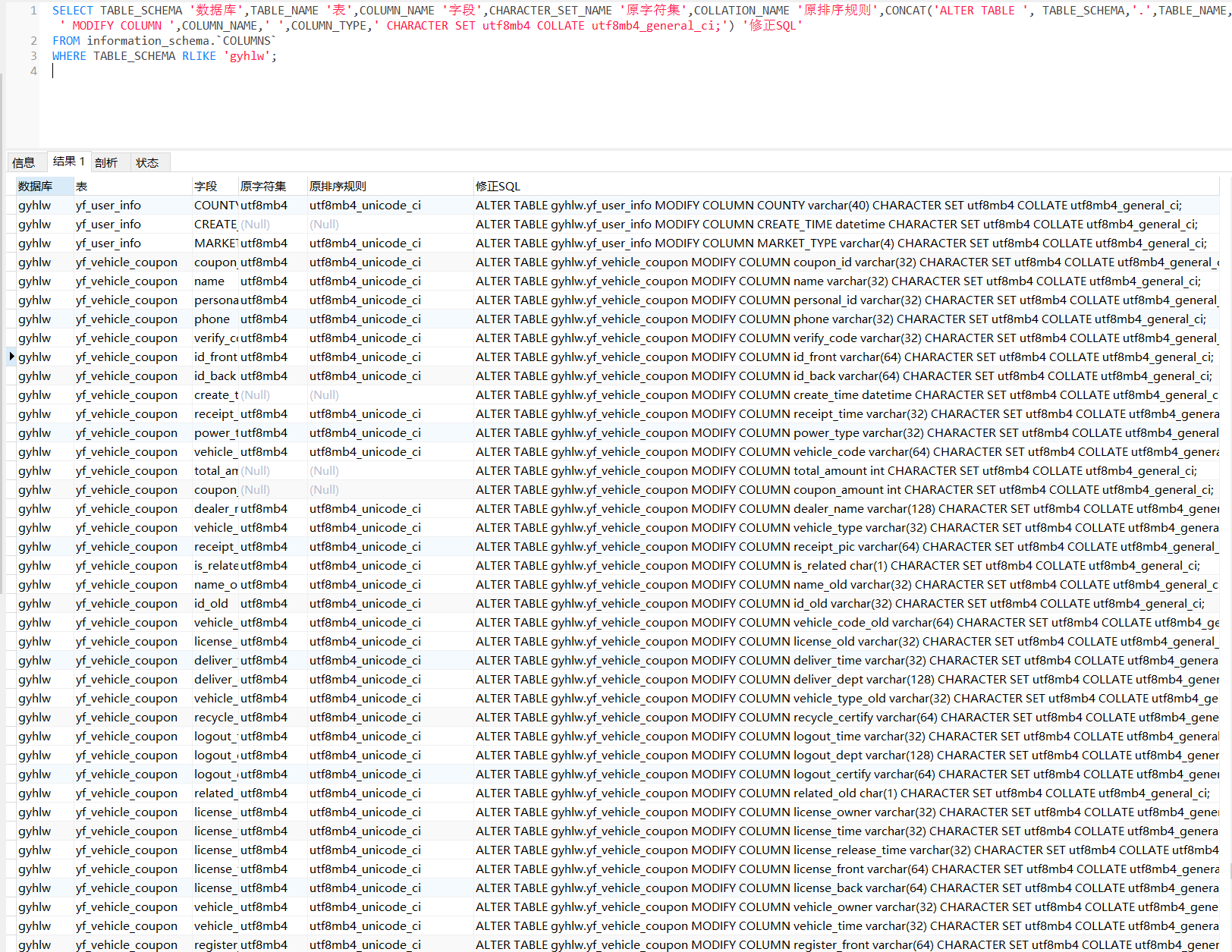Select the ALTER statement modifying is_related char(1)
The height and width of the screenshot is (952, 1232).
coord(838,566)
